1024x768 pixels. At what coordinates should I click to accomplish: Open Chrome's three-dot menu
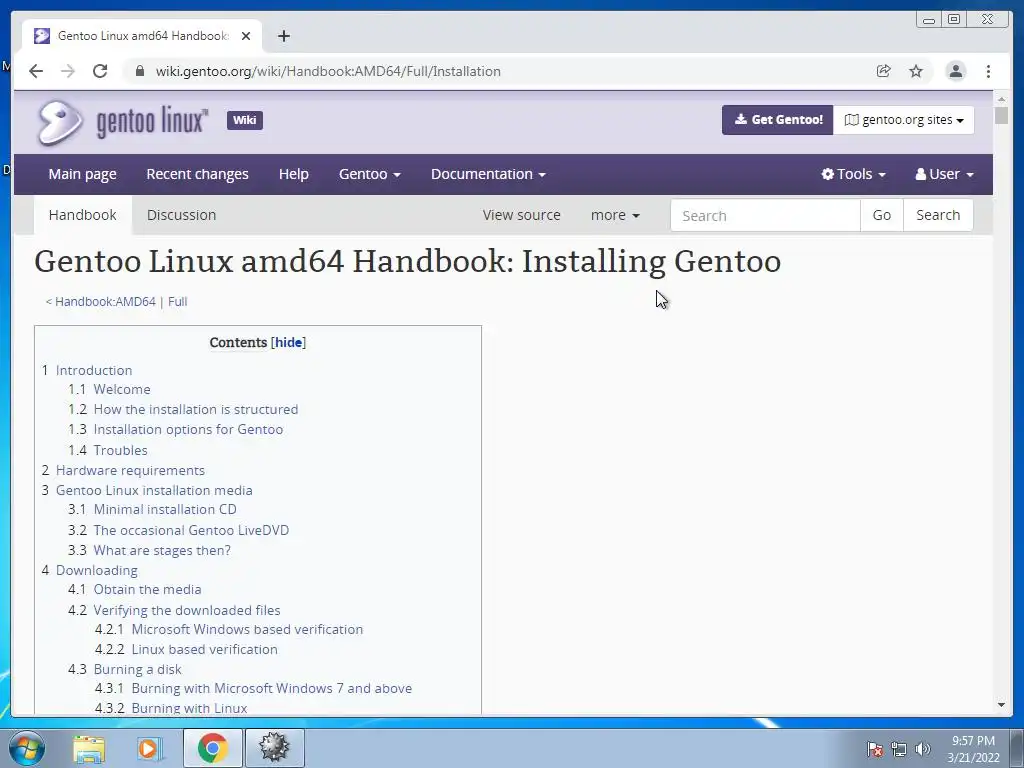click(x=988, y=71)
